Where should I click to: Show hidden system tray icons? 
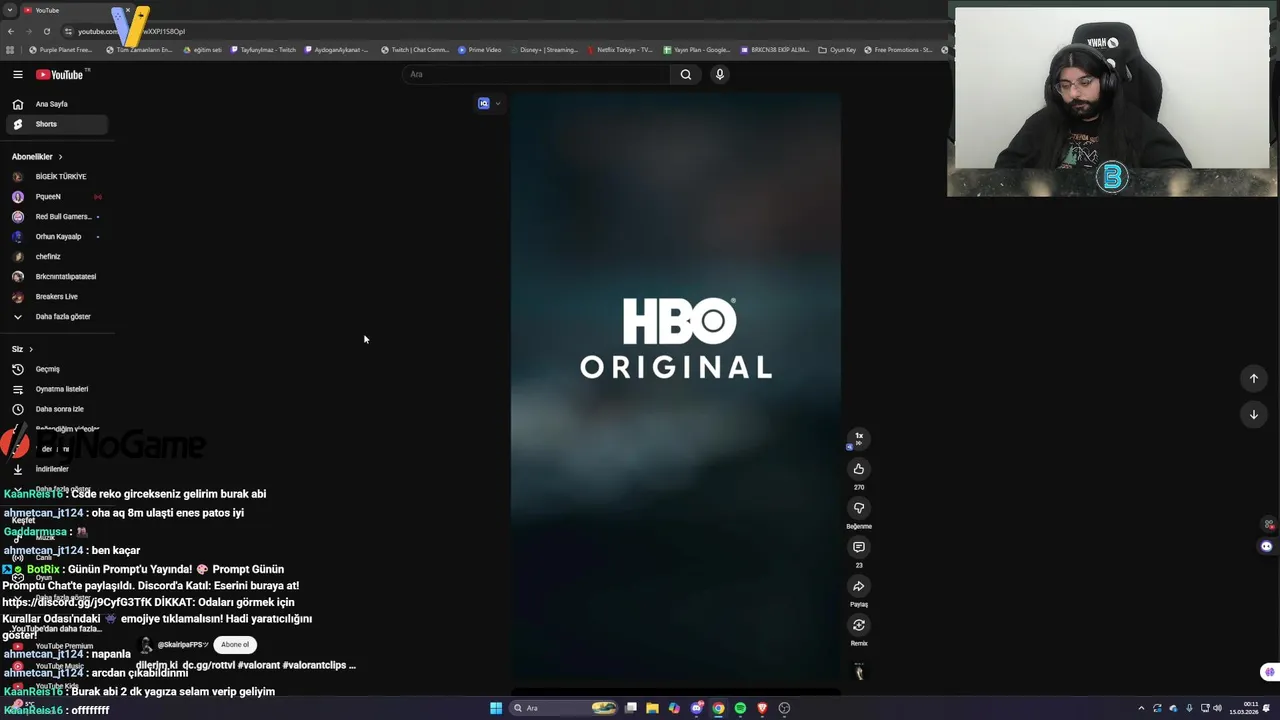[x=1141, y=708]
